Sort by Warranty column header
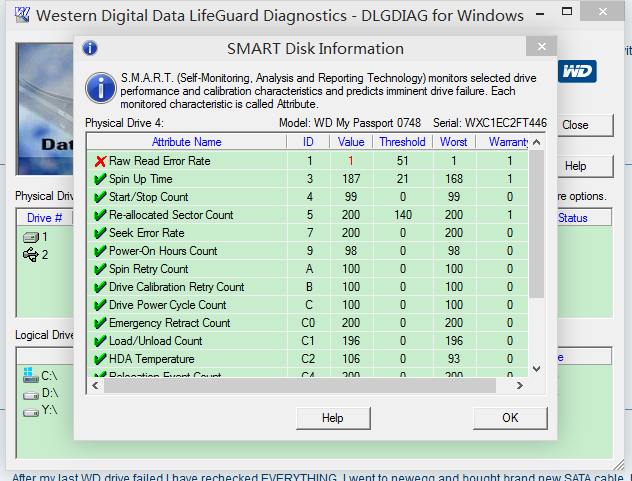Image resolution: width=632 pixels, height=481 pixels. coord(503,142)
